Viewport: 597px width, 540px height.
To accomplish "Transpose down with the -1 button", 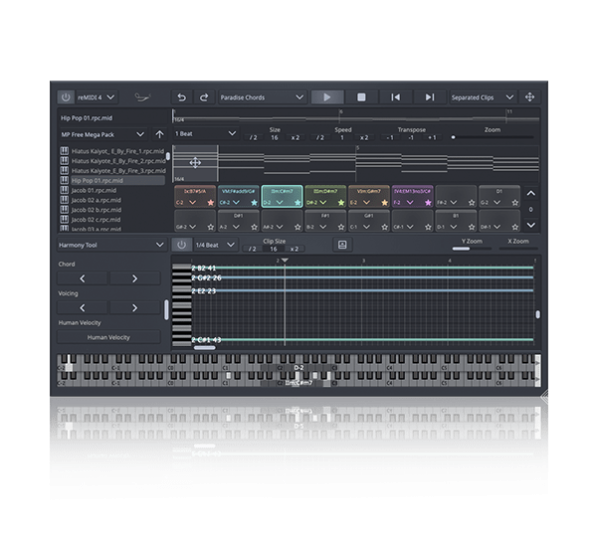I will (x=390, y=138).
